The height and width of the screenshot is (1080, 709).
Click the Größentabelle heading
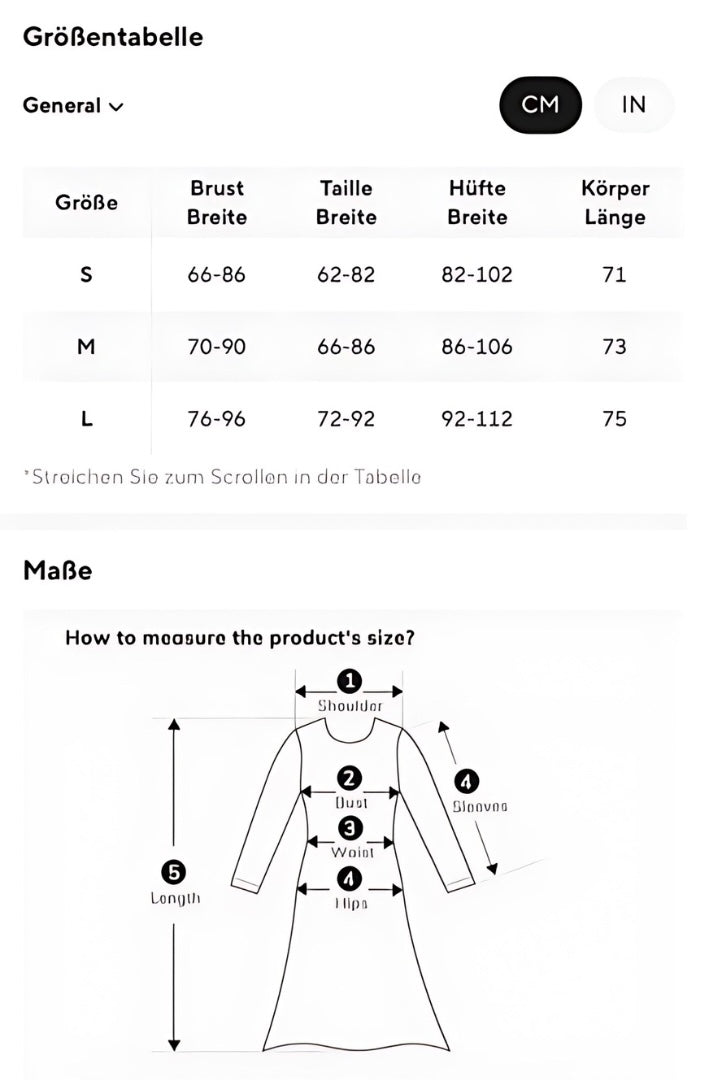[113, 37]
